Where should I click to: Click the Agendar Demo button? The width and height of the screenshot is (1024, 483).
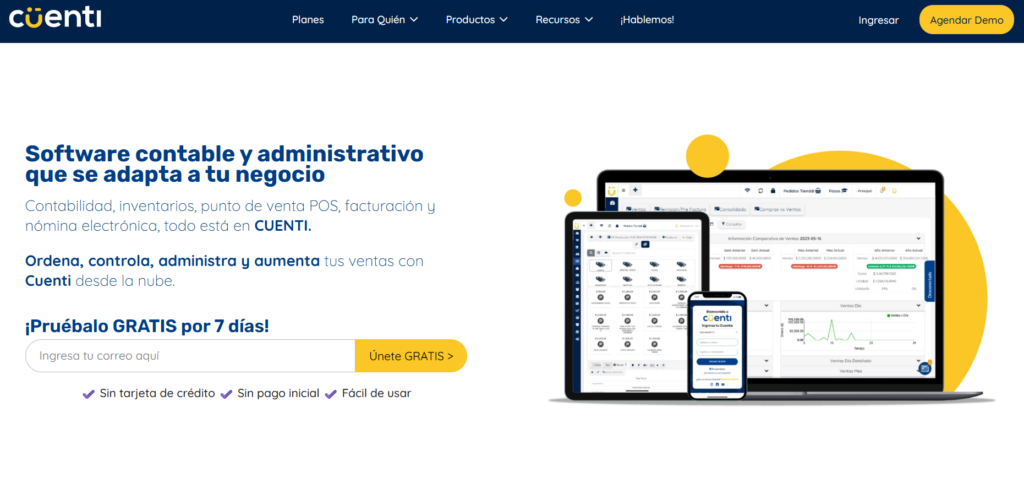tap(967, 20)
